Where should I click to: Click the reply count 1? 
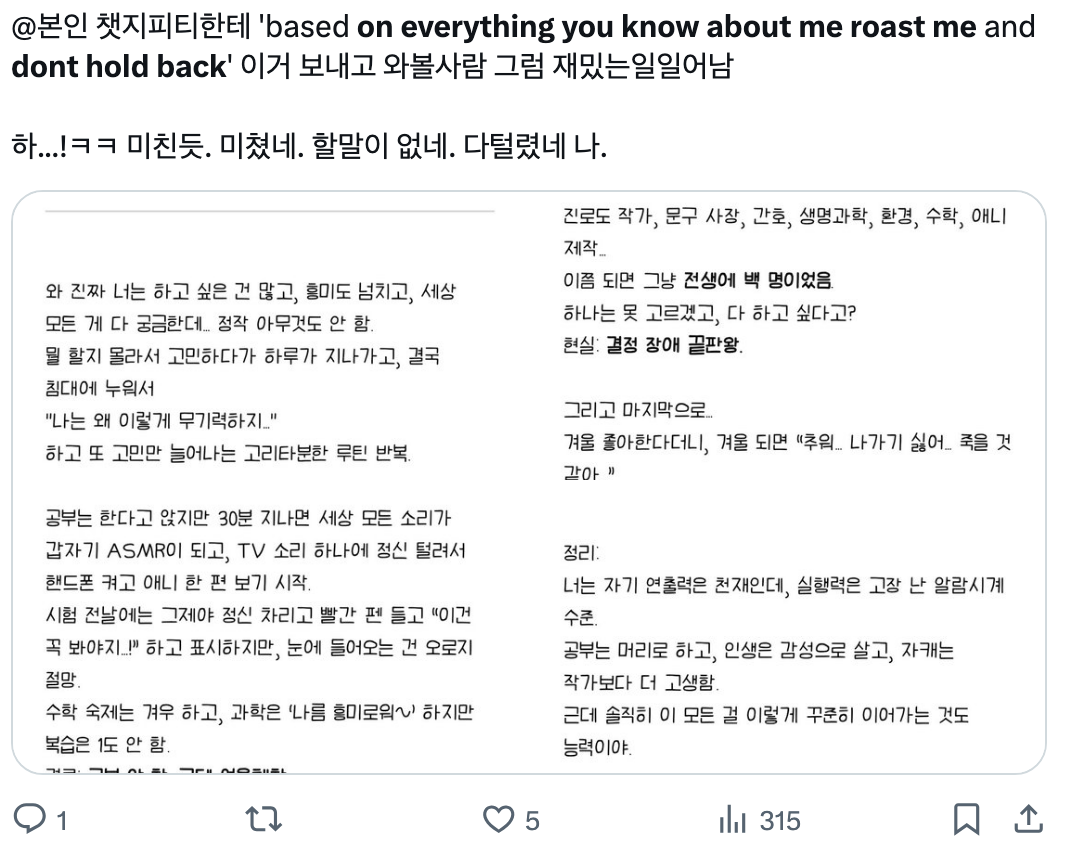(x=61, y=821)
